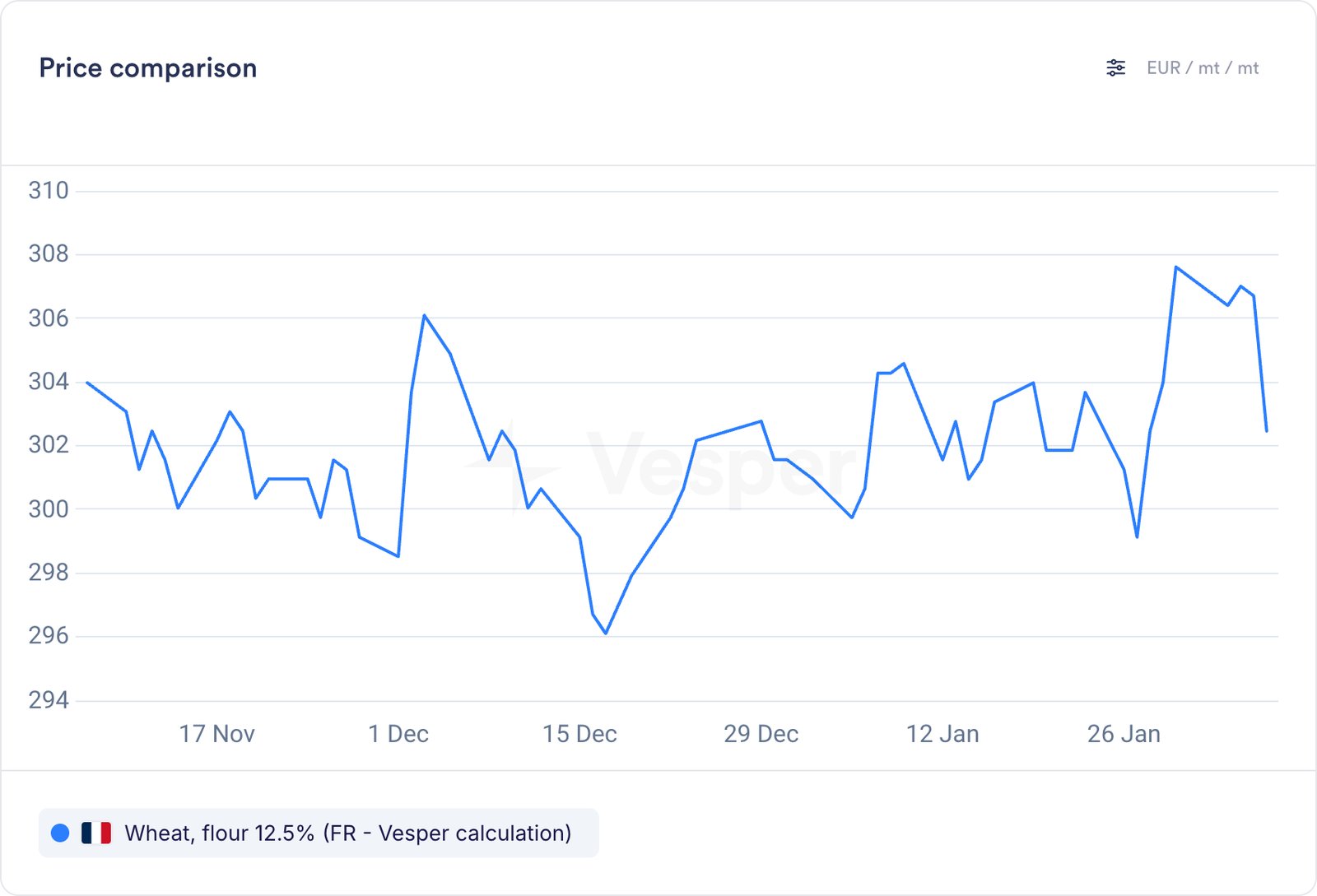1317x896 pixels.
Task: Click the 310 value on y-axis
Action: tap(49, 191)
